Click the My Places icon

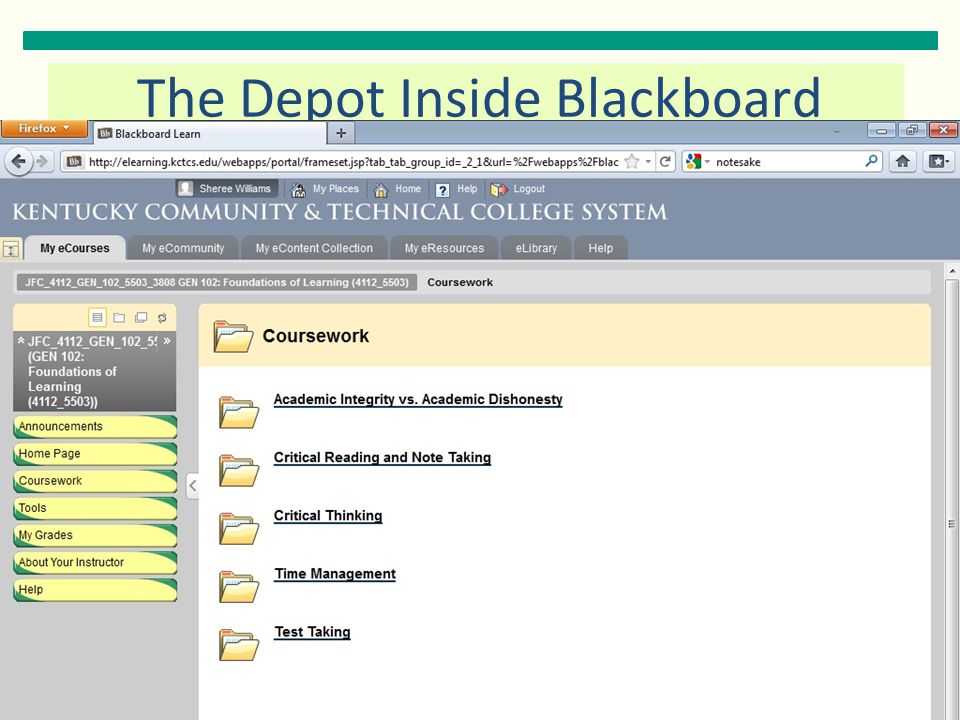pos(298,190)
